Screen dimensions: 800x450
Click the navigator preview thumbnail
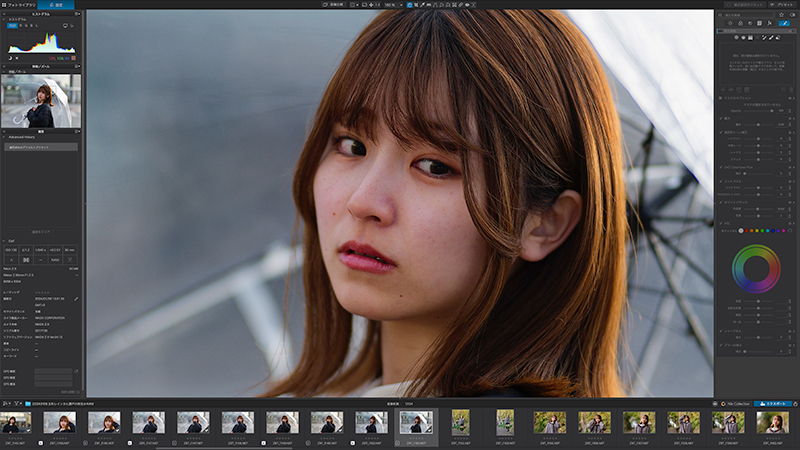41,101
